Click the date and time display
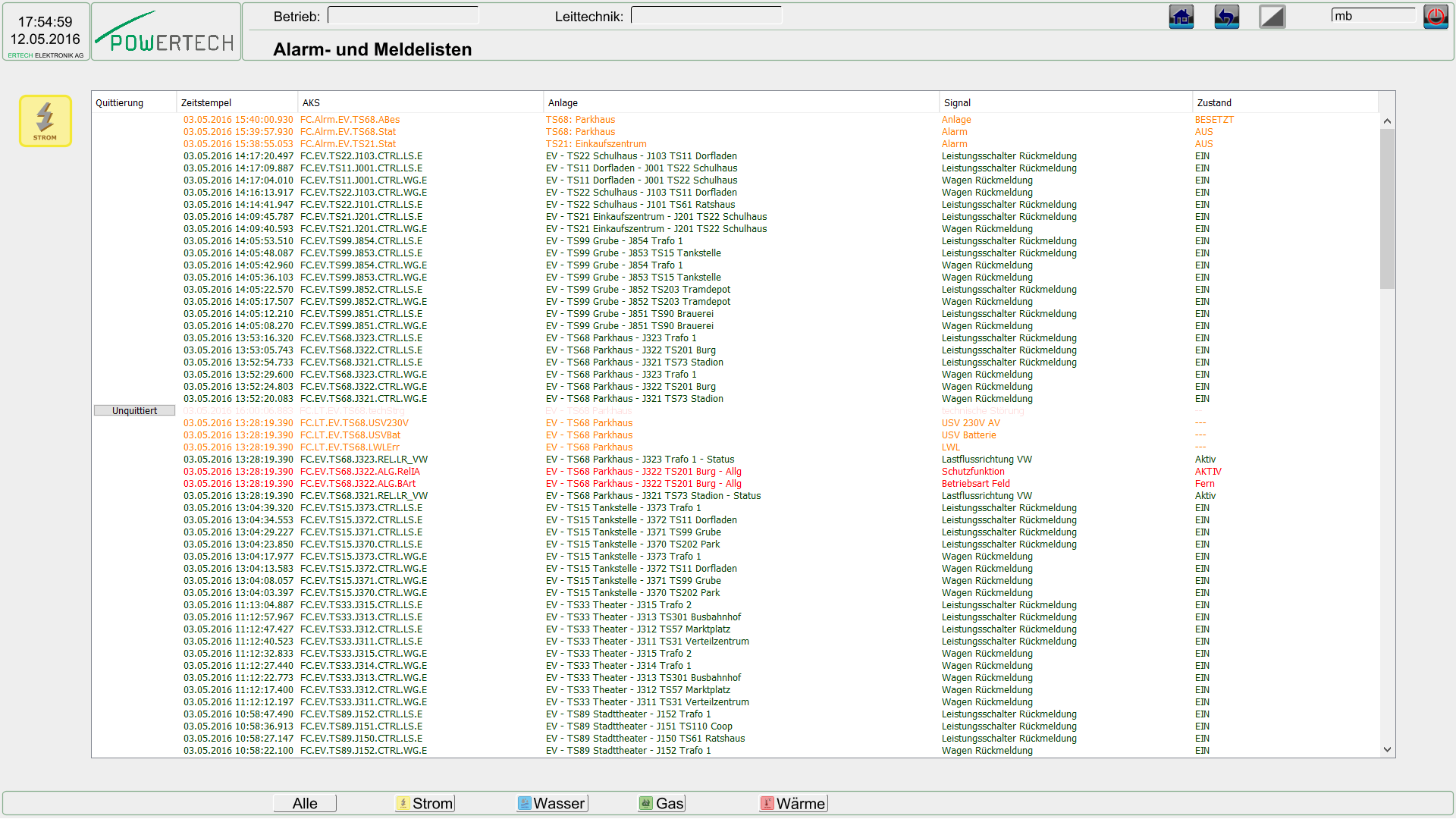 coord(45,30)
